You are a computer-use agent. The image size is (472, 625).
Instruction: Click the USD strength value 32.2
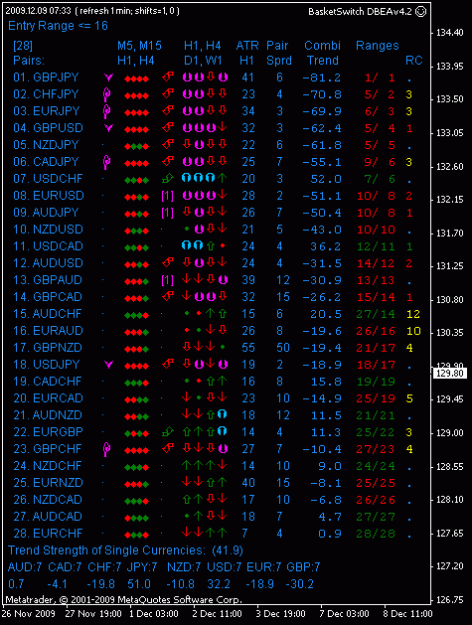click(218, 584)
